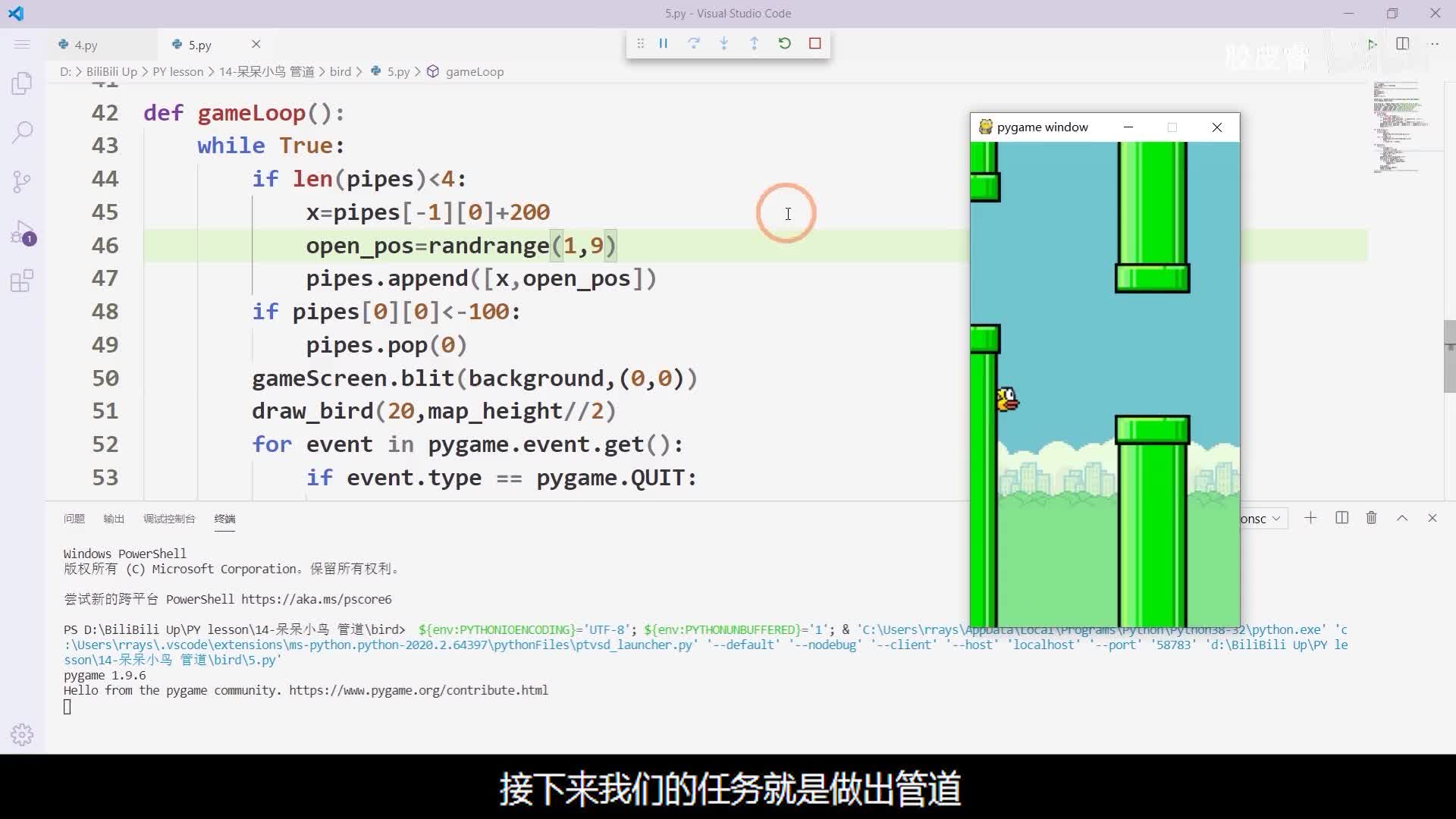The image size is (1456, 819).
Task: Split the editor to the right
Action: point(1403,44)
